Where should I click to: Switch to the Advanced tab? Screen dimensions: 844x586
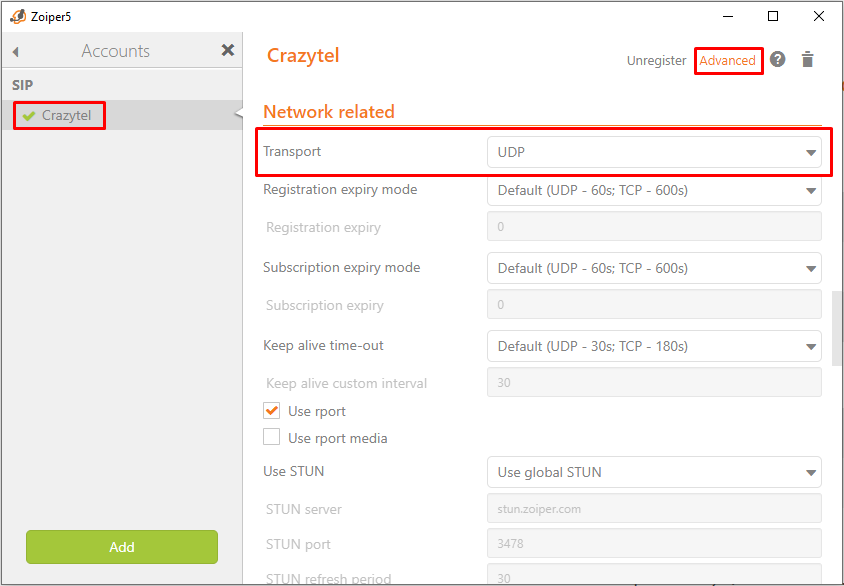click(728, 61)
